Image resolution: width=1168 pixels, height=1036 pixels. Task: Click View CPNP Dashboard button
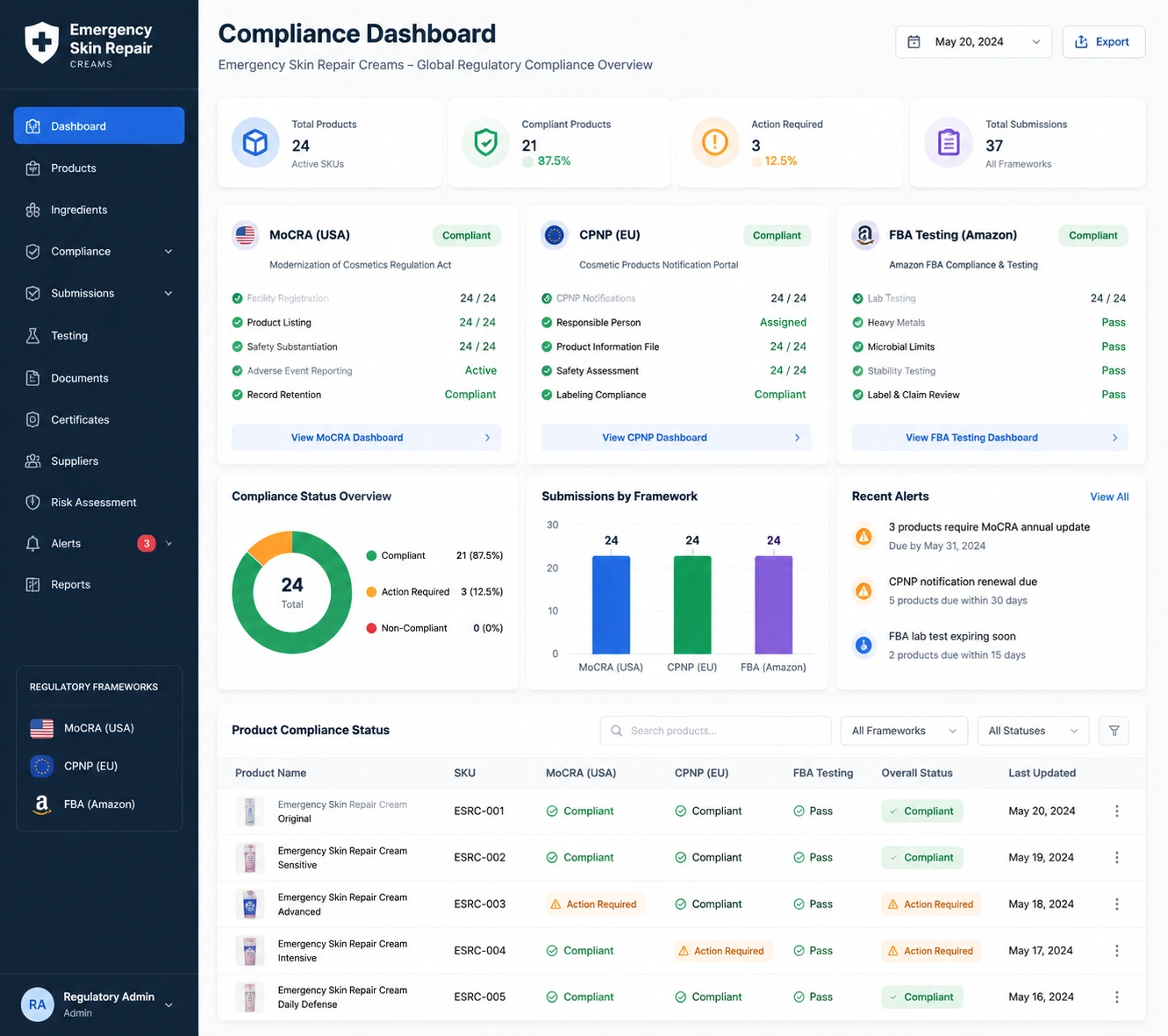pos(676,438)
